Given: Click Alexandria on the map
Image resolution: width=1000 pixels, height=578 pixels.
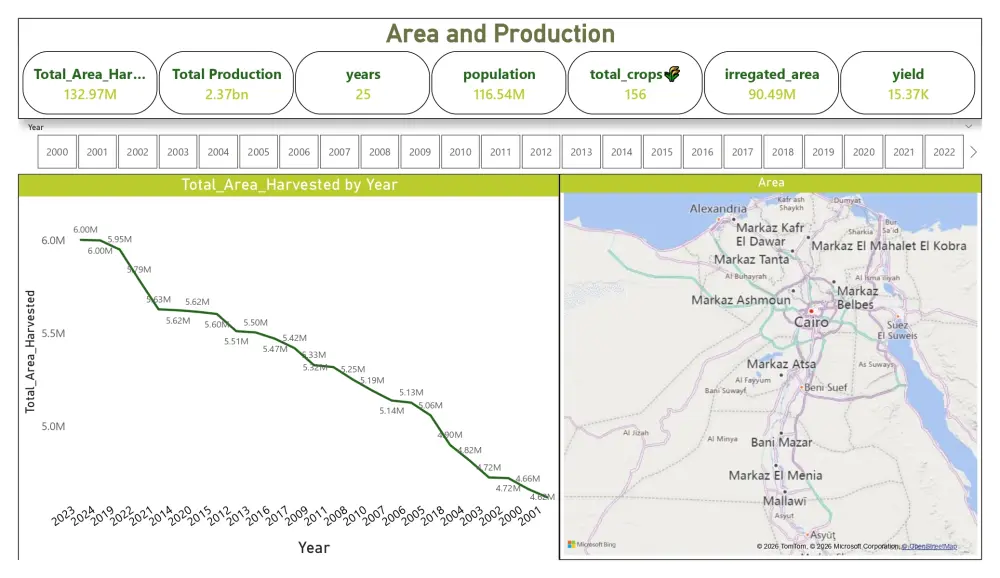Looking at the screenshot, I should [718, 209].
